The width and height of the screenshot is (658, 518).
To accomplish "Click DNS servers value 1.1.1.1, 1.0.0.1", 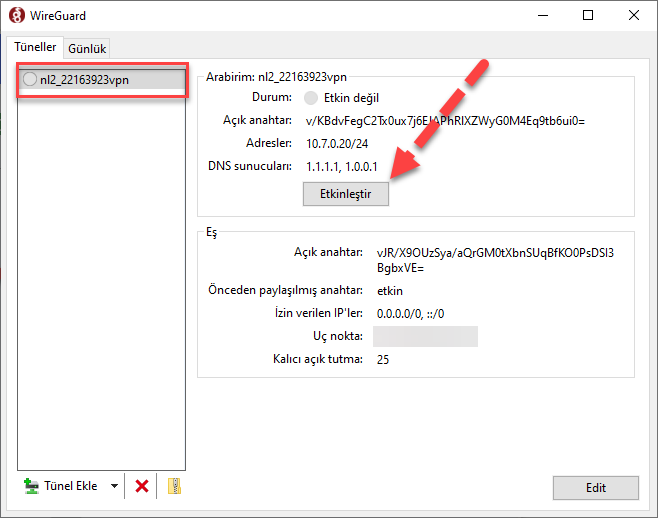I will (x=342, y=167).
